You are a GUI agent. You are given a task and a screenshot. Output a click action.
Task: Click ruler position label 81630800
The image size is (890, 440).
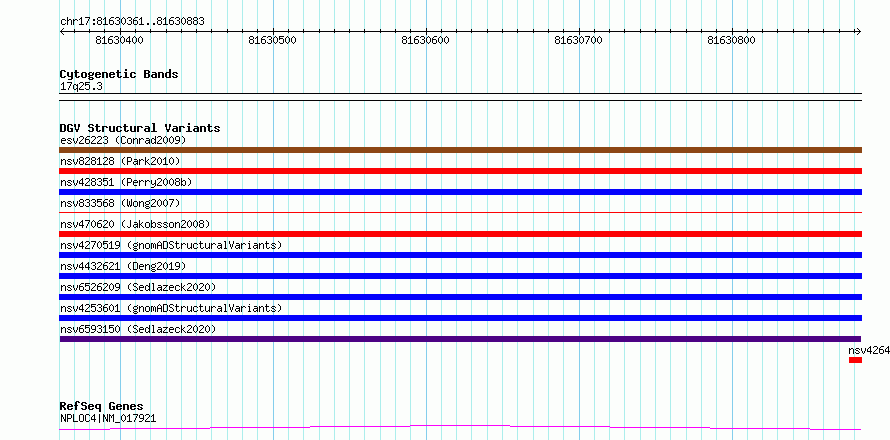tap(732, 40)
